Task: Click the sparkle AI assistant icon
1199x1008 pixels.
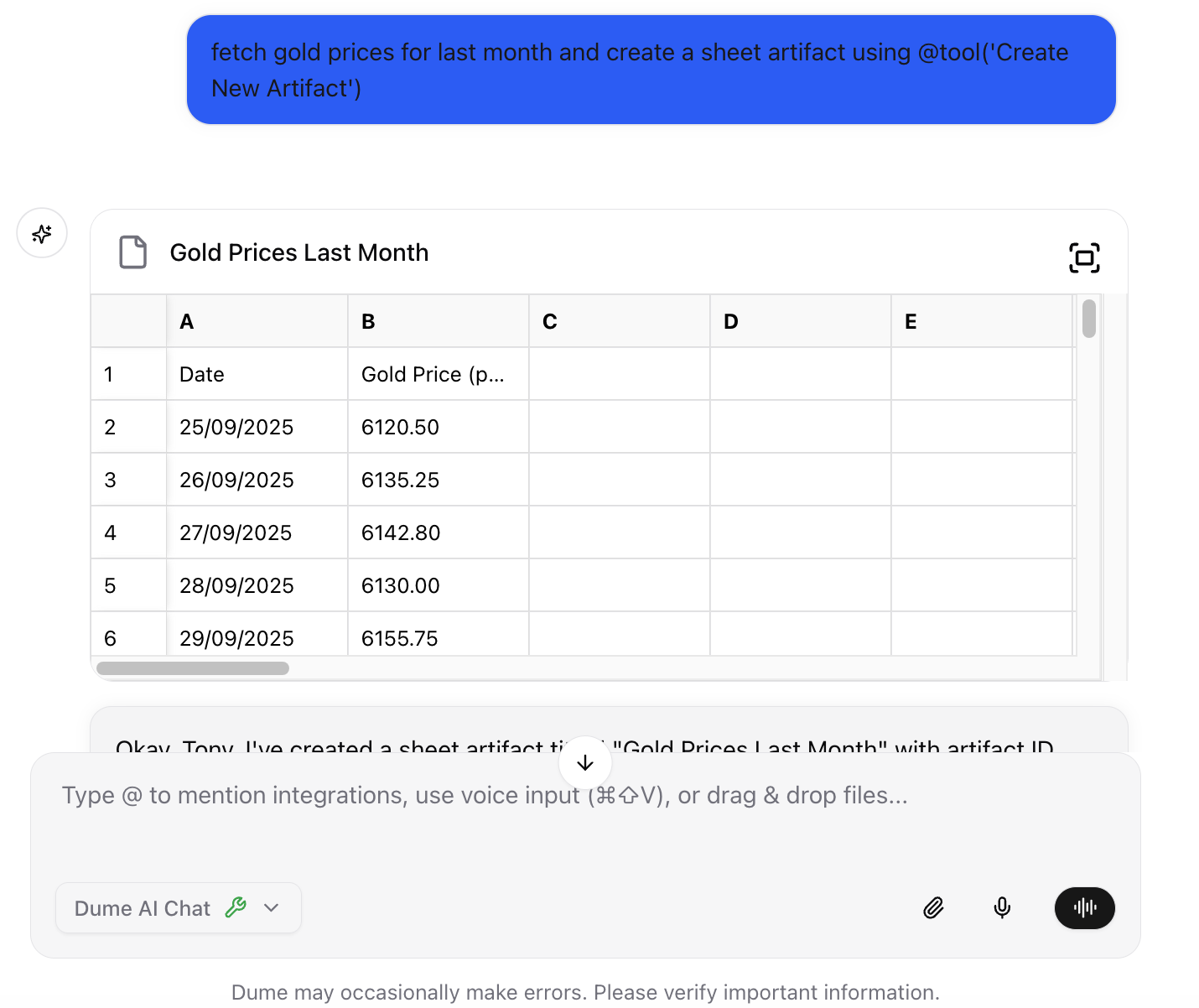Action: [x=42, y=233]
